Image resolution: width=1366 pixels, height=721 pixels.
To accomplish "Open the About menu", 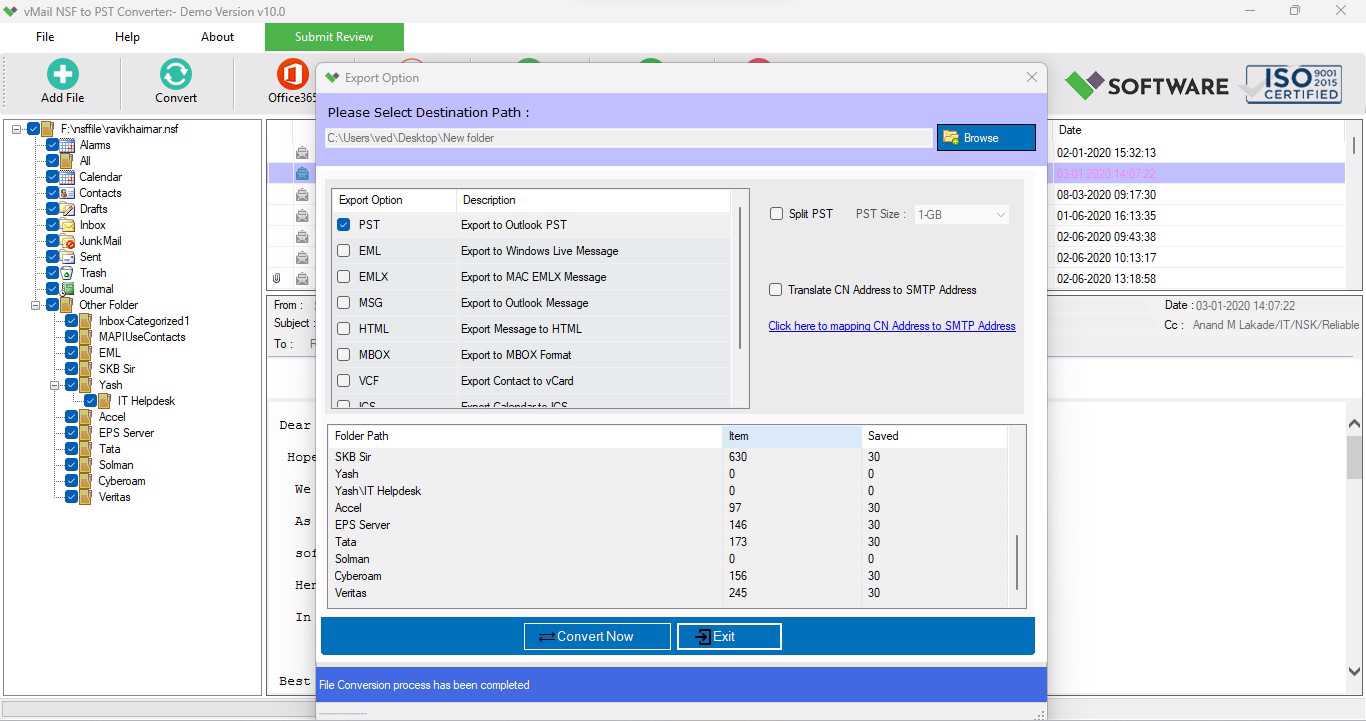I will 217,37.
